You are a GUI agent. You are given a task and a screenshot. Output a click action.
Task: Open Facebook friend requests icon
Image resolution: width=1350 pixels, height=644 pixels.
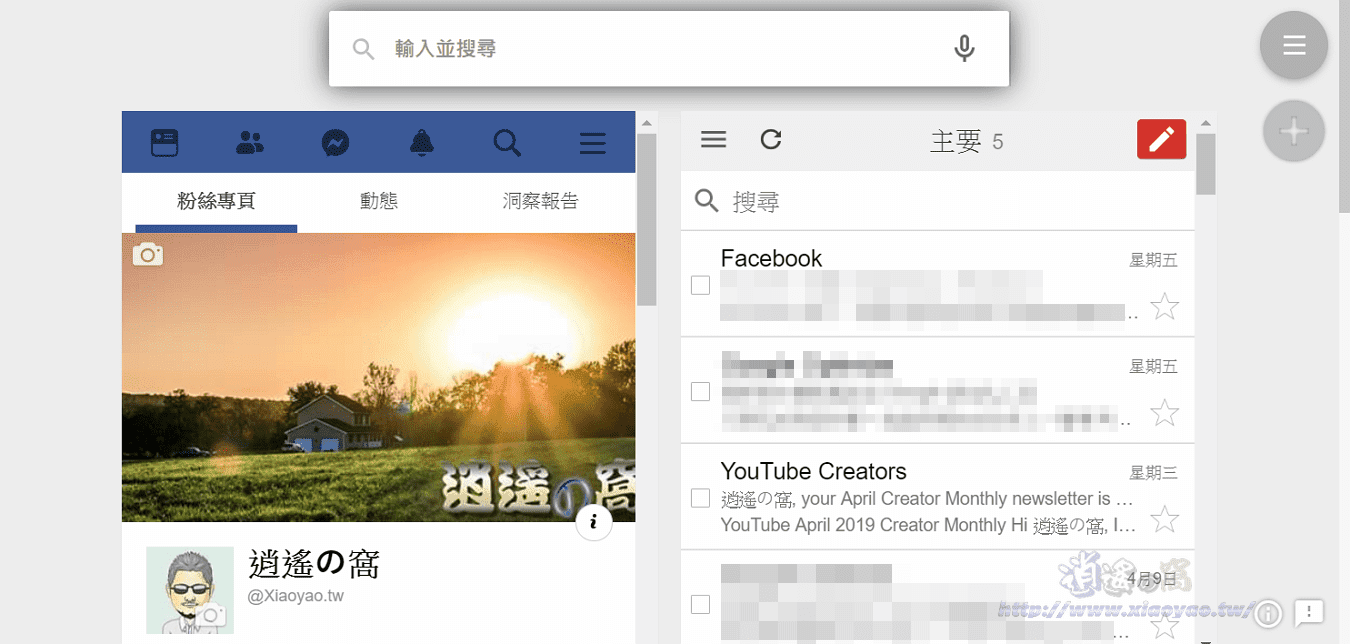[x=250, y=143]
